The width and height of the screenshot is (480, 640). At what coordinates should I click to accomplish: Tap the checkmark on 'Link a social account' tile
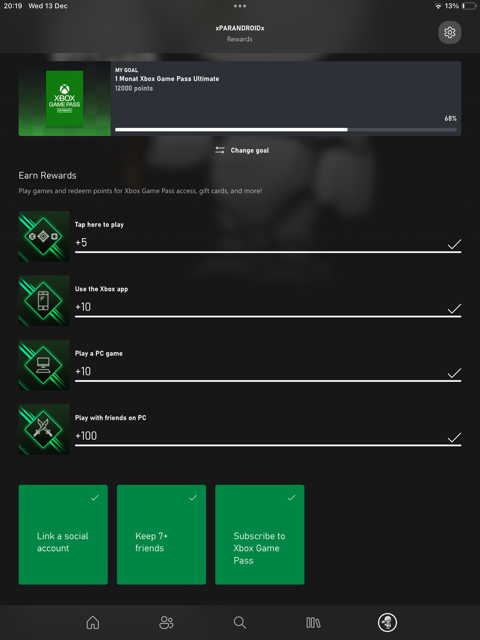pyautogui.click(x=95, y=498)
